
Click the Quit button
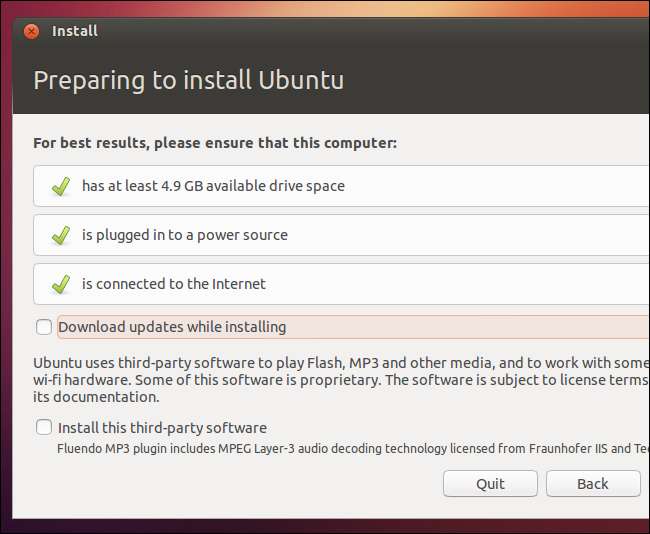490,483
